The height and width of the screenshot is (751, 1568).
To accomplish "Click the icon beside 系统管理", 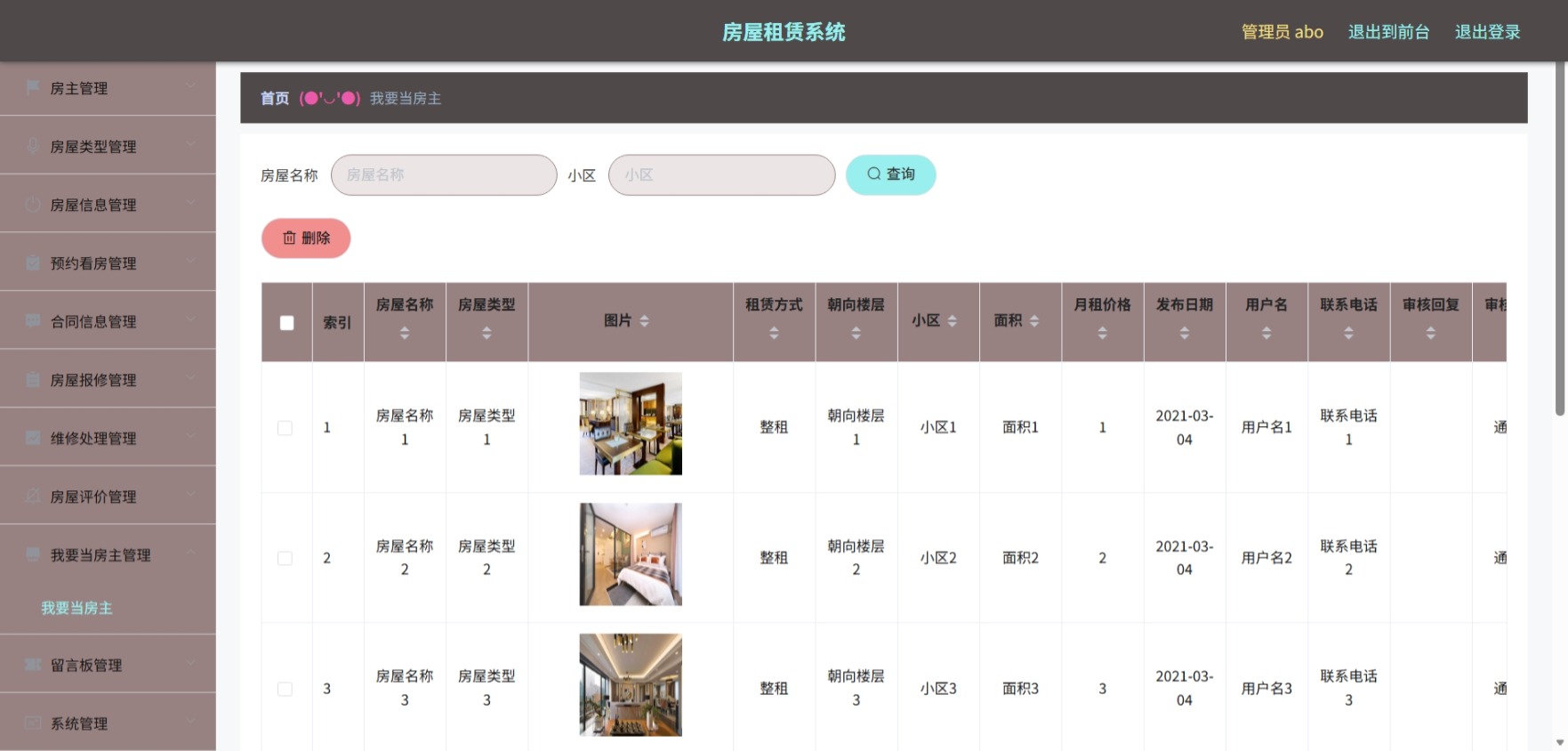I will 33,723.
